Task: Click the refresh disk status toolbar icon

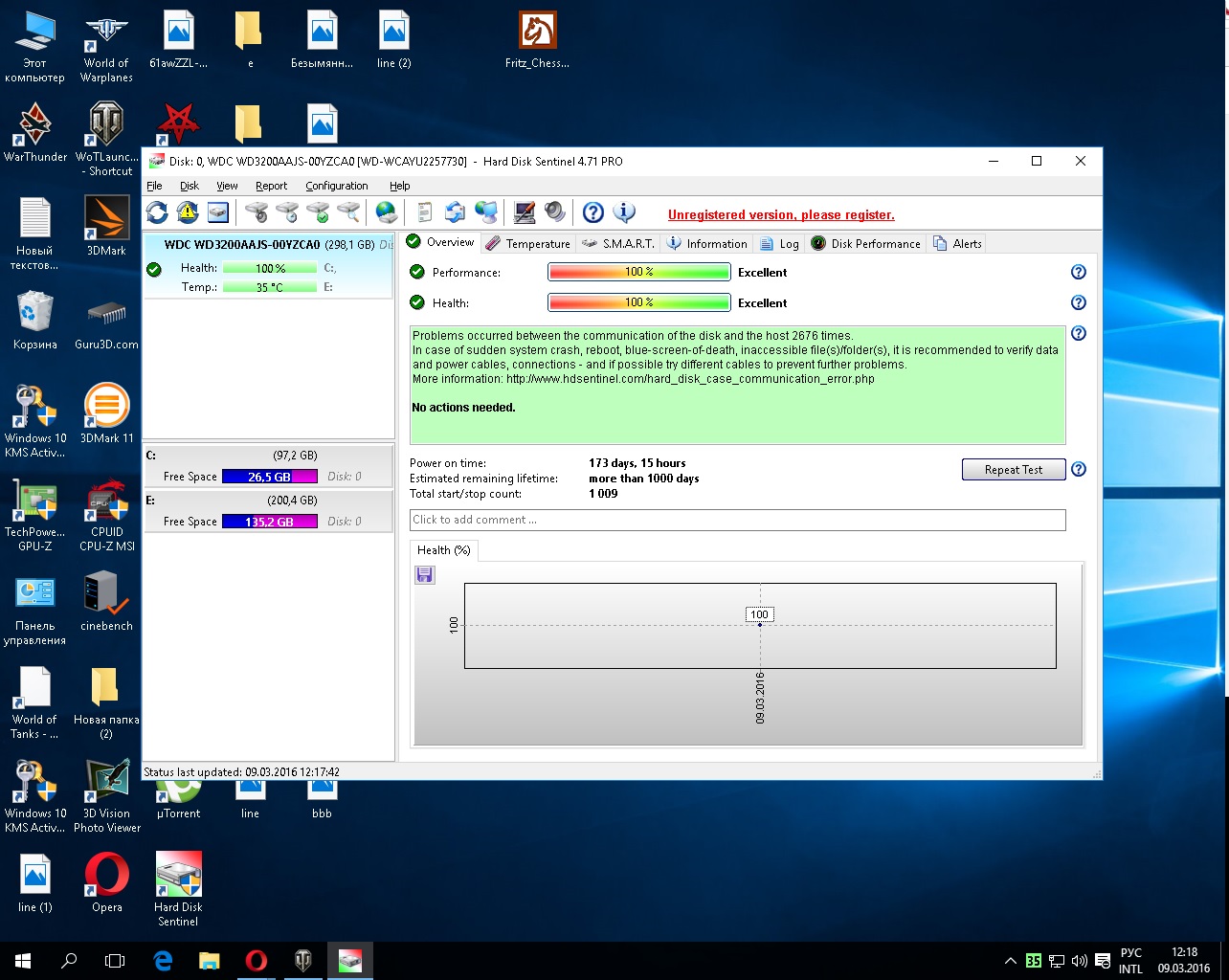Action: click(x=157, y=212)
